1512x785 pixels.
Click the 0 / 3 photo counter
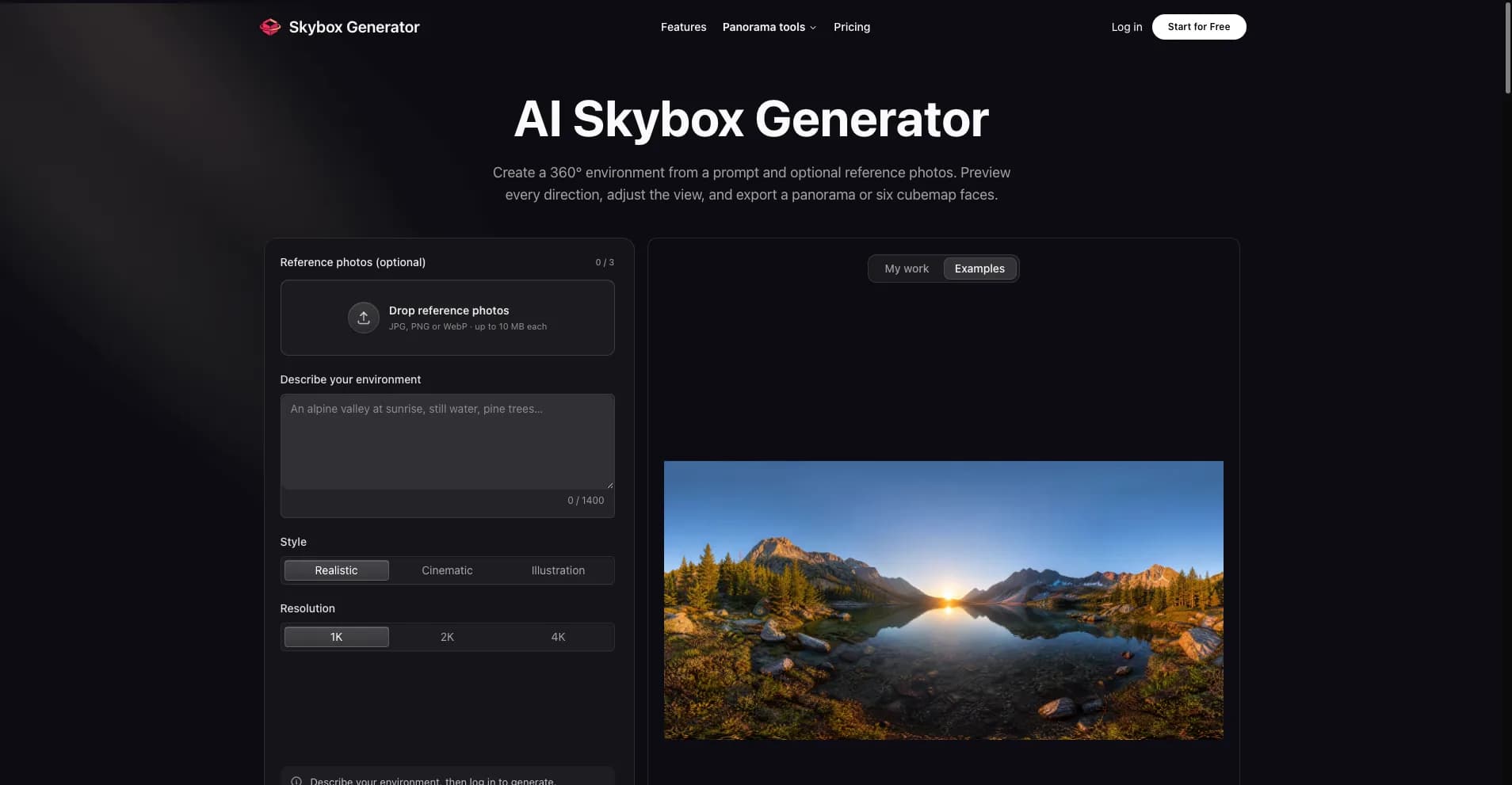coord(605,262)
